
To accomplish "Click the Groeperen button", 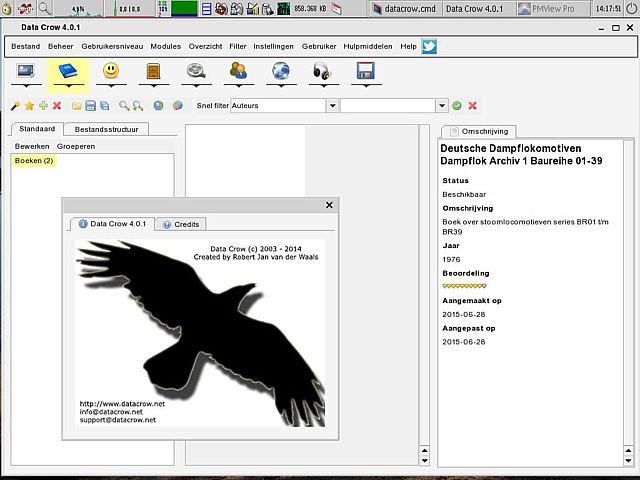I will (x=76, y=146).
